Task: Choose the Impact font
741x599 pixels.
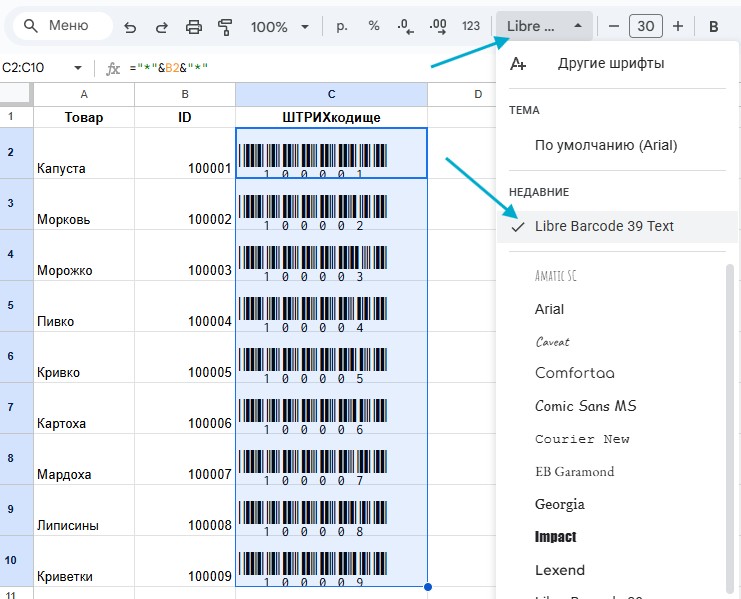Action: click(x=555, y=537)
